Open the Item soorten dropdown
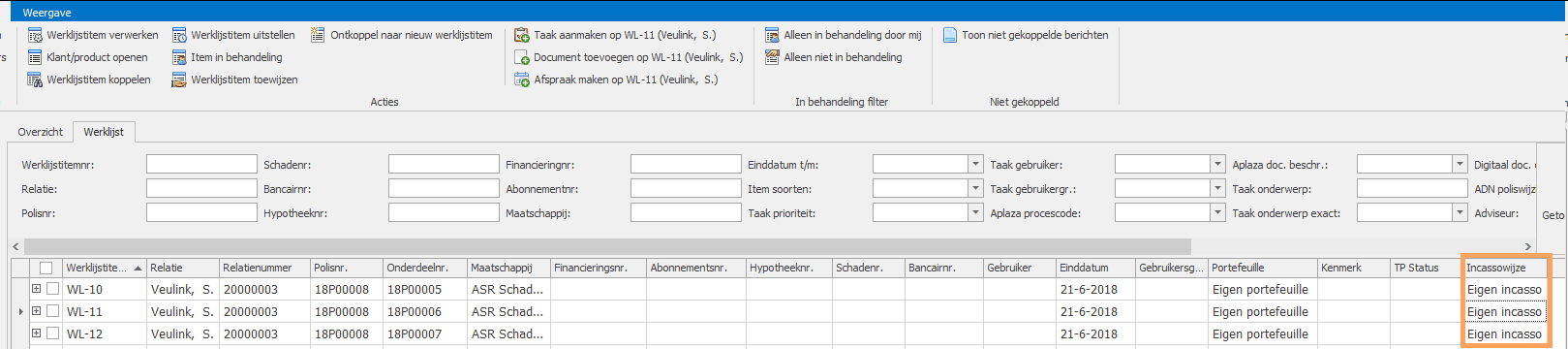Image resolution: width=1568 pixels, height=349 pixels. point(975,189)
